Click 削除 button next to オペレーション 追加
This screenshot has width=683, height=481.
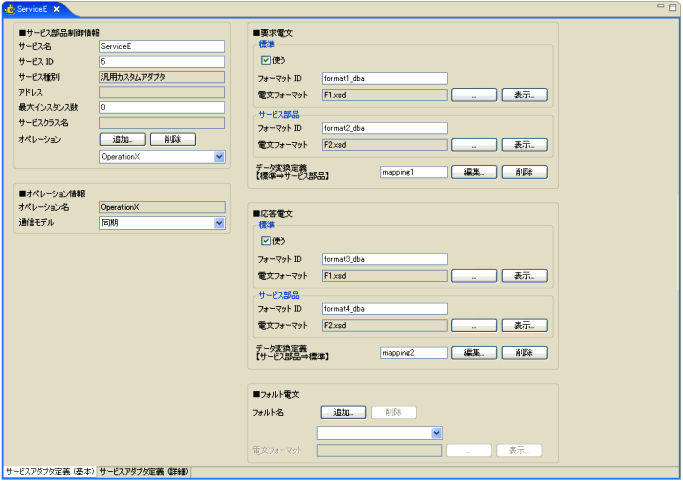click(172, 139)
